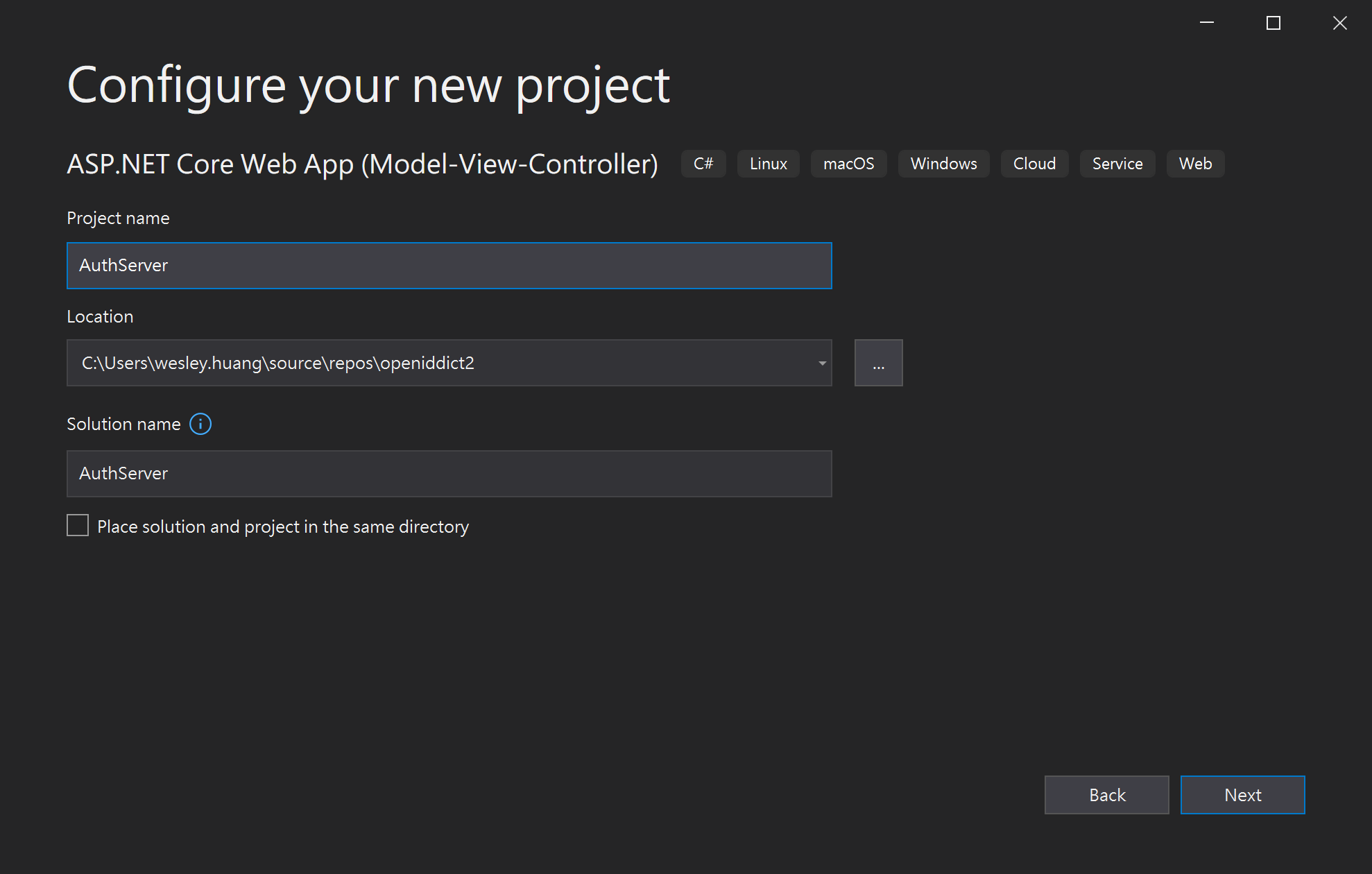1372x874 pixels.
Task: Click the Location label
Action: pos(100,316)
